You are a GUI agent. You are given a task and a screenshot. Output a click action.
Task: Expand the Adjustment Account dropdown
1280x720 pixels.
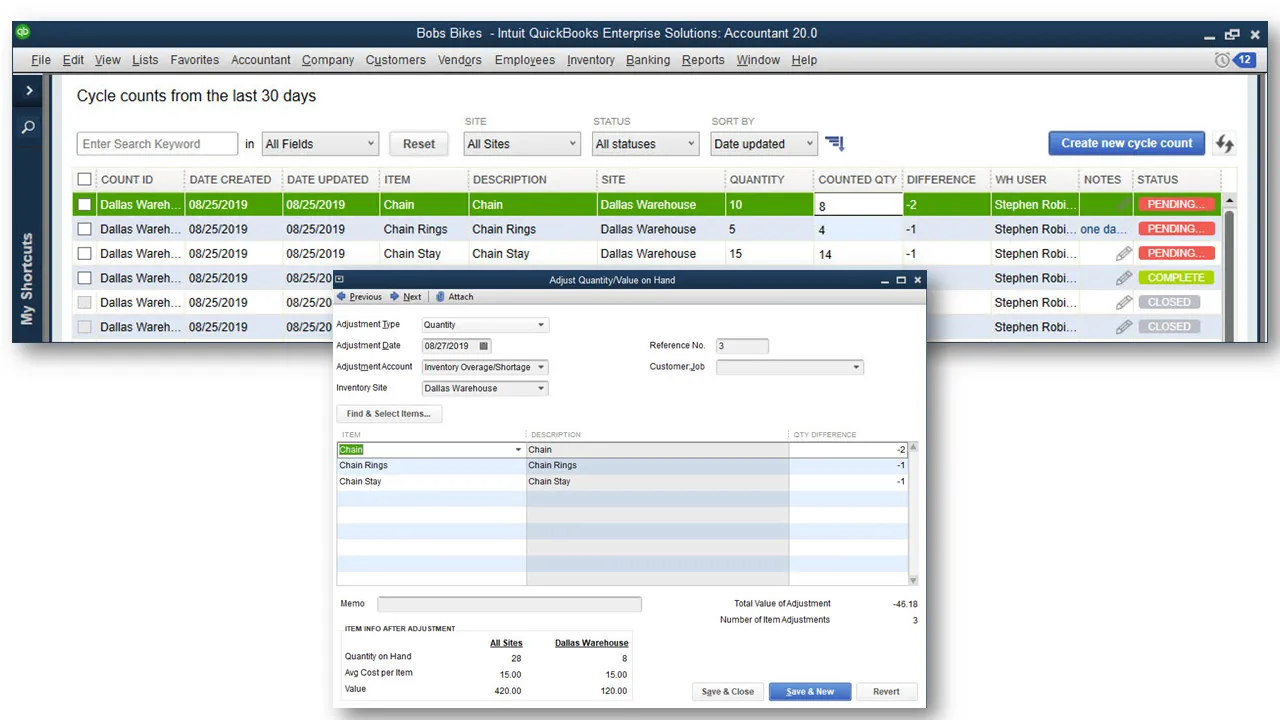[541, 367]
